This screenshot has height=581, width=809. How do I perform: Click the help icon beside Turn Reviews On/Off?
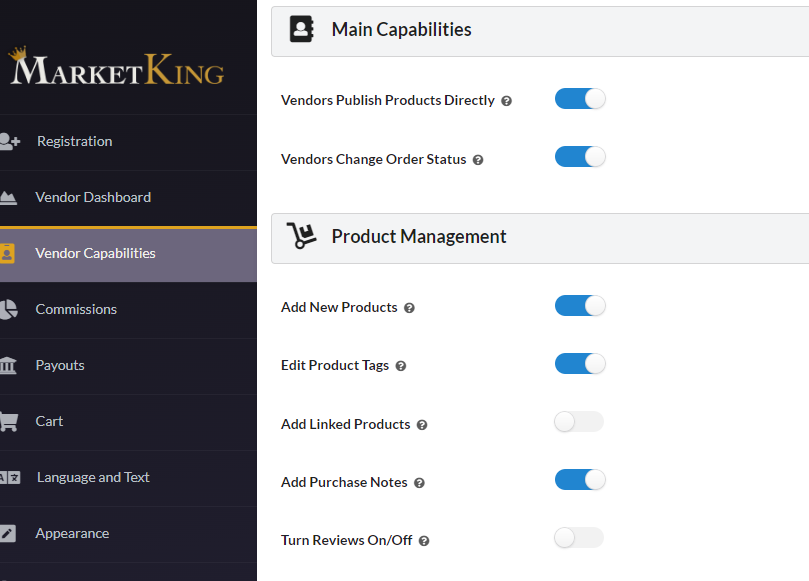pyautogui.click(x=424, y=541)
